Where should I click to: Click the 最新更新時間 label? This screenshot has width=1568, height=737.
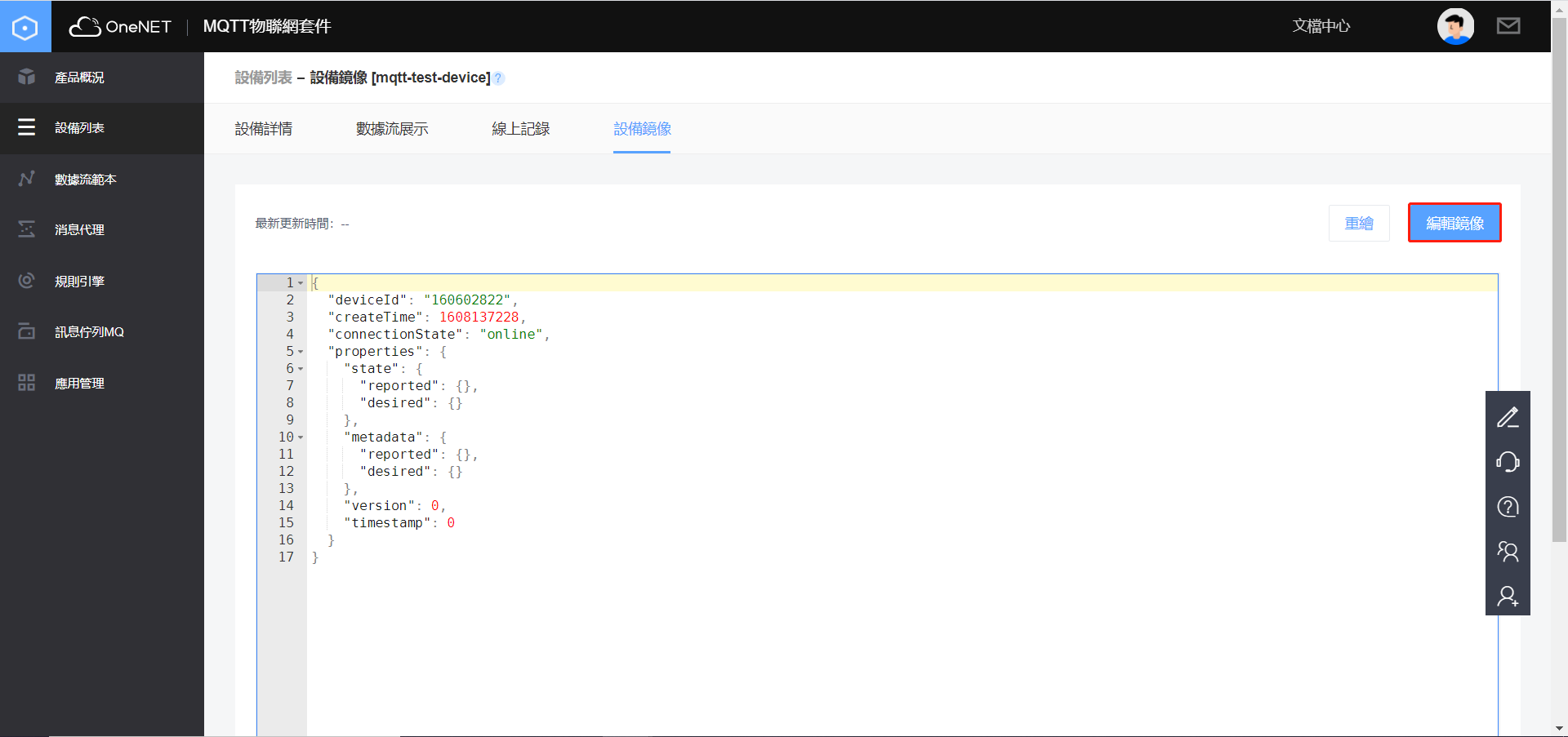[294, 224]
